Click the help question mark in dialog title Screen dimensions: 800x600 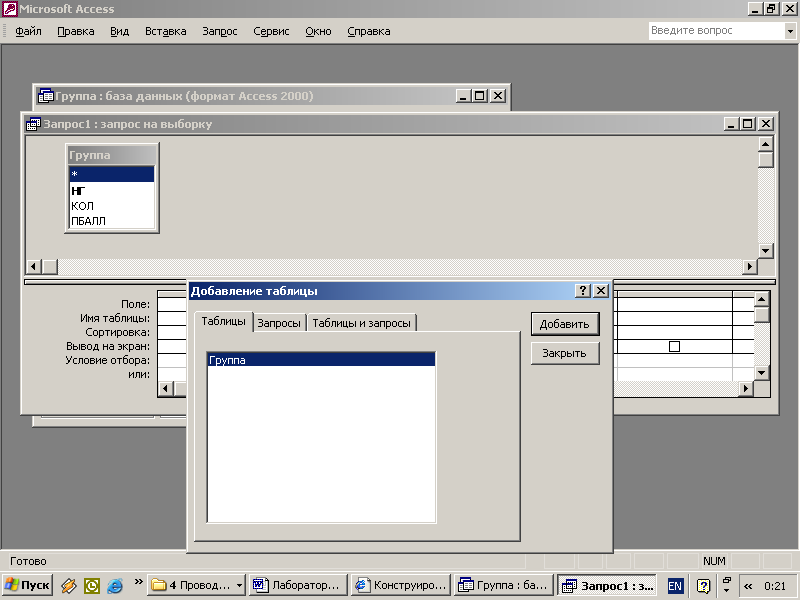pyautogui.click(x=583, y=291)
